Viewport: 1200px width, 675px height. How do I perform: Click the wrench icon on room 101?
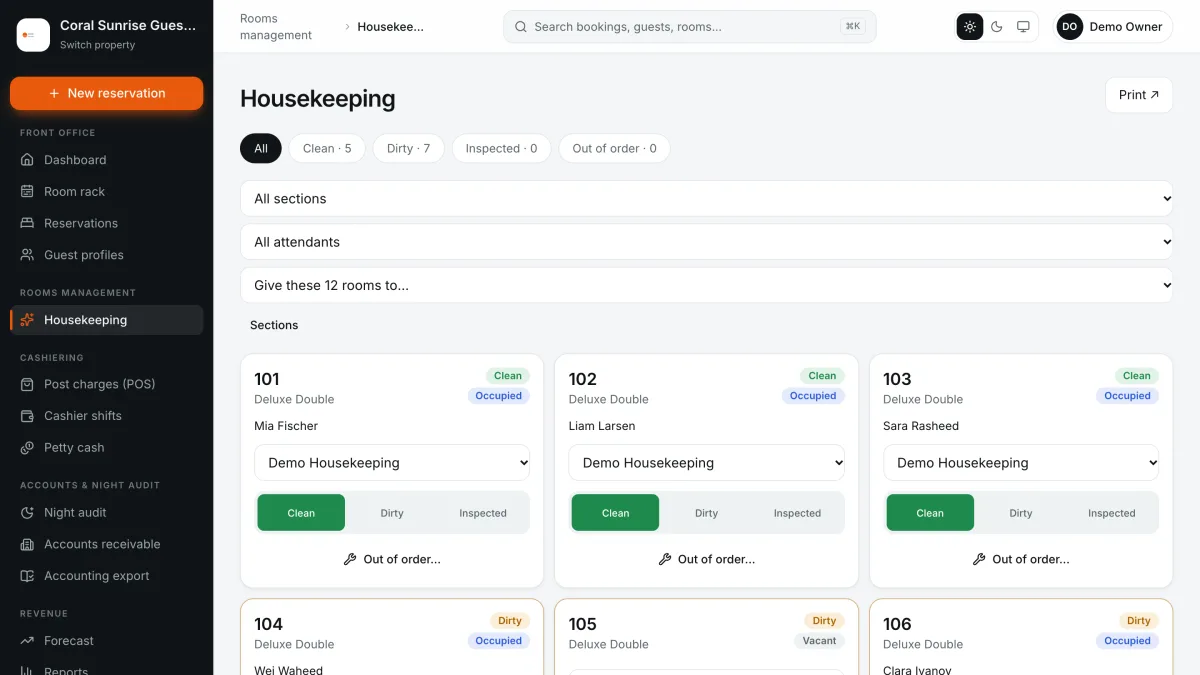[x=350, y=560]
